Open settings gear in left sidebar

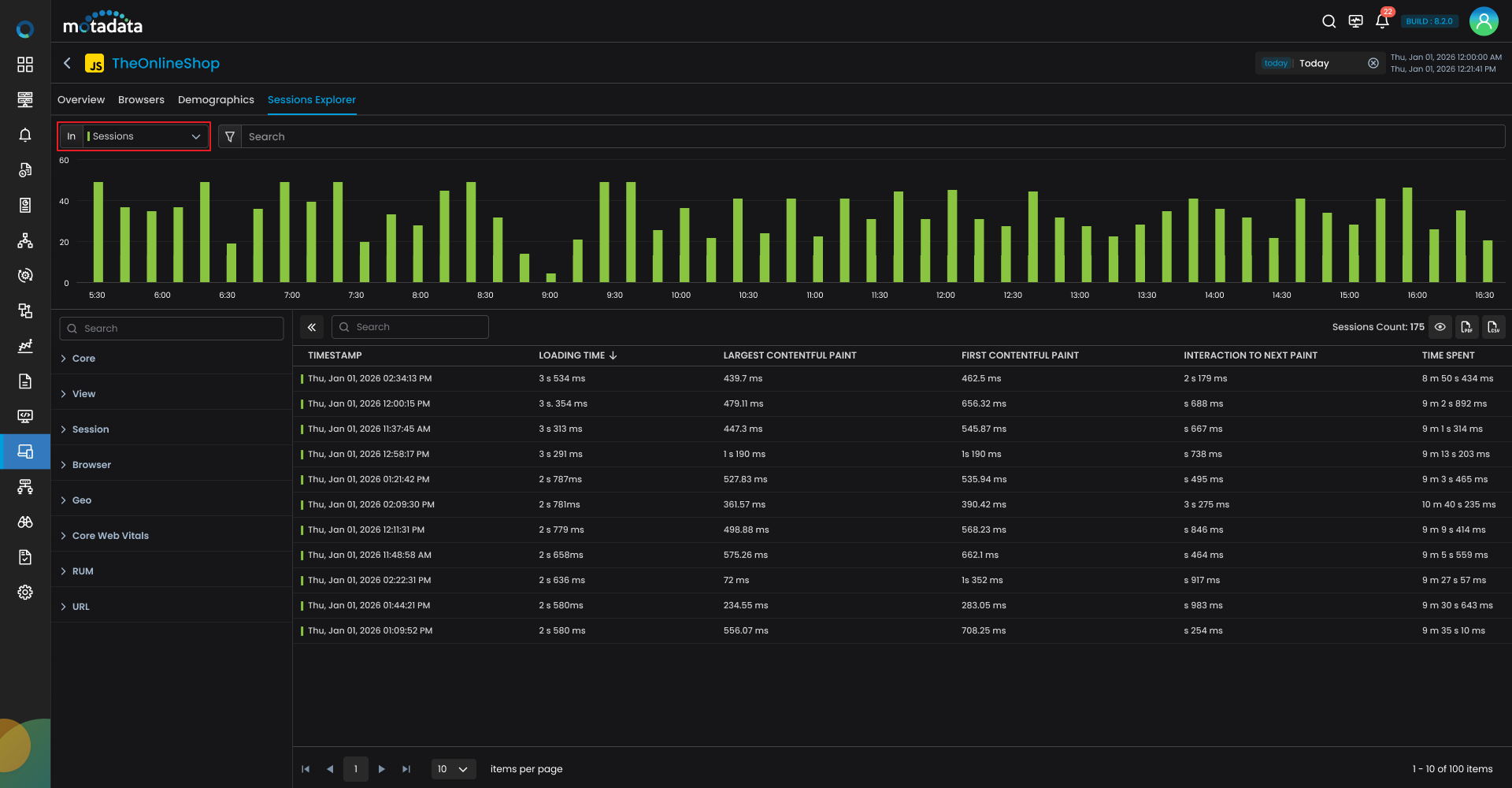coord(25,593)
